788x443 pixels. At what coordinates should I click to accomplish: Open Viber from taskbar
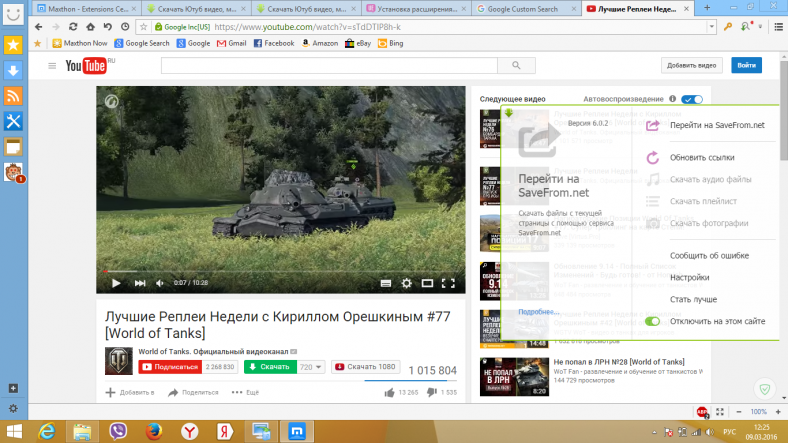[x=118, y=431]
